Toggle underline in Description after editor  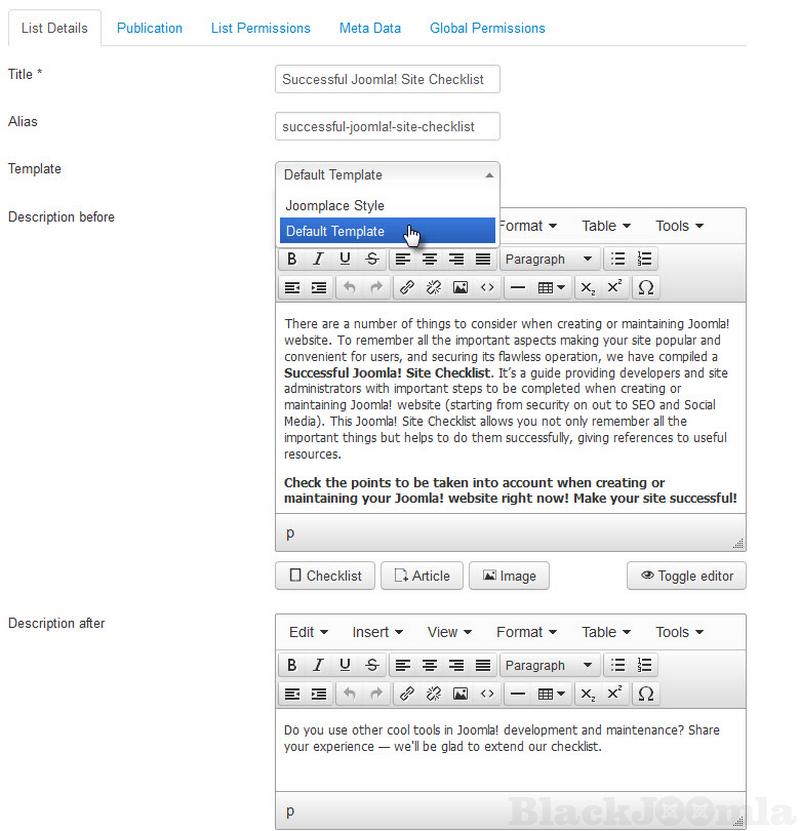345,665
